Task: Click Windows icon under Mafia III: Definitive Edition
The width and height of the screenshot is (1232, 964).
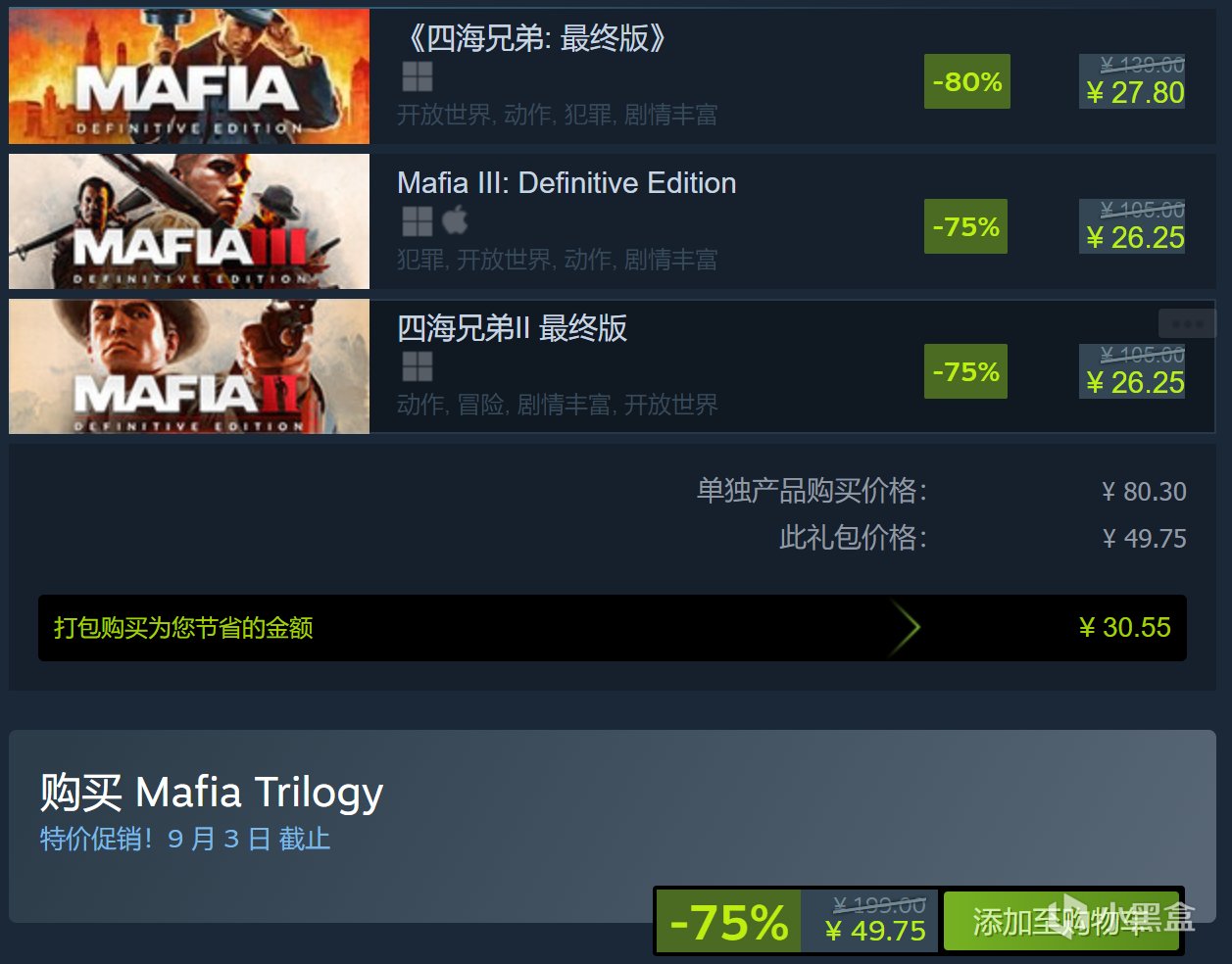Action: (x=417, y=221)
